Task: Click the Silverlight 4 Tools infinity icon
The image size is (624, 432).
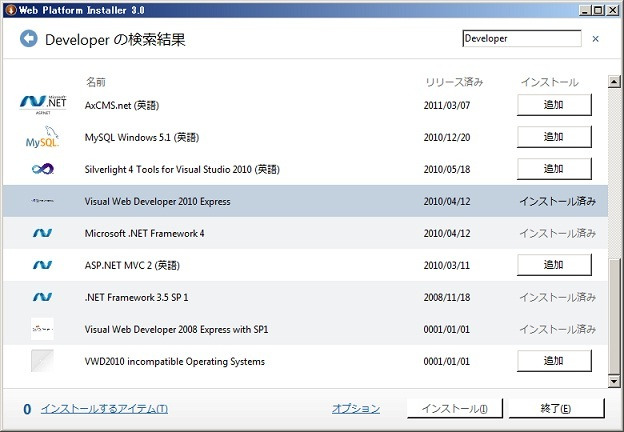Action: click(43, 169)
